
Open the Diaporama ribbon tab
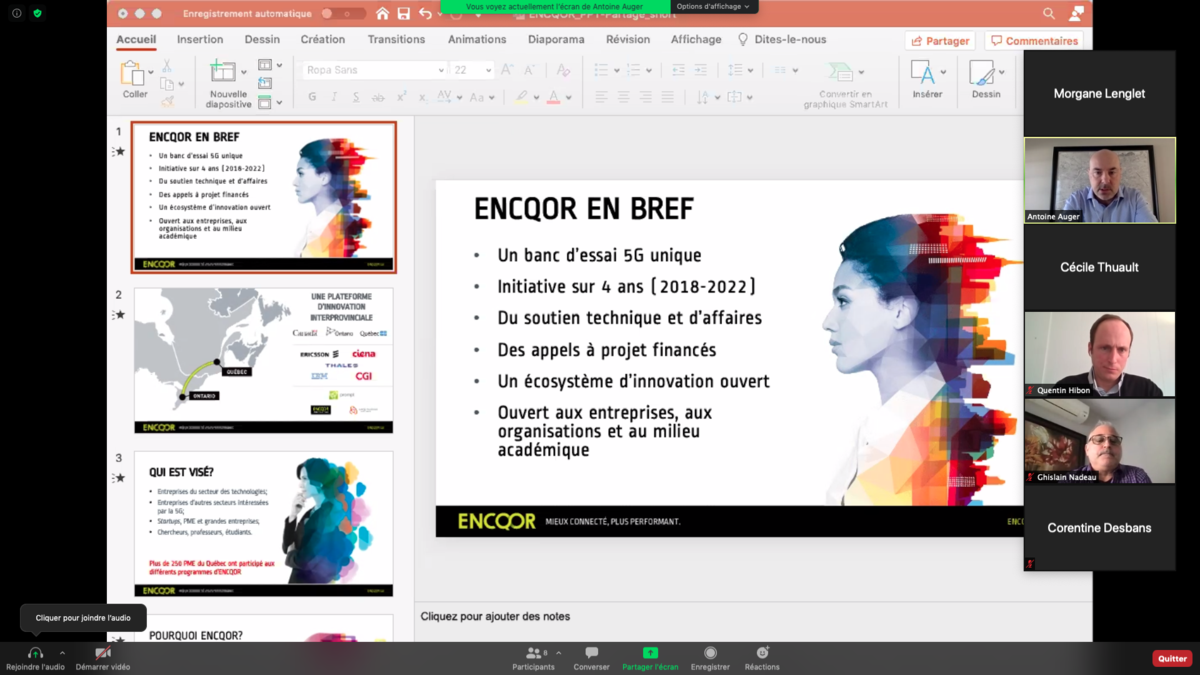pyautogui.click(x=556, y=40)
